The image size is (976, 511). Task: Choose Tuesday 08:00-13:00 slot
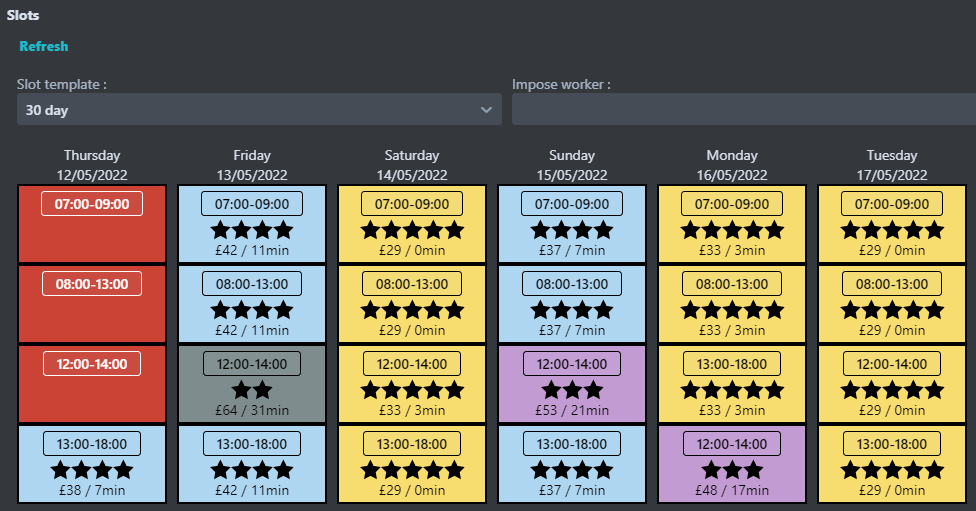[892, 304]
